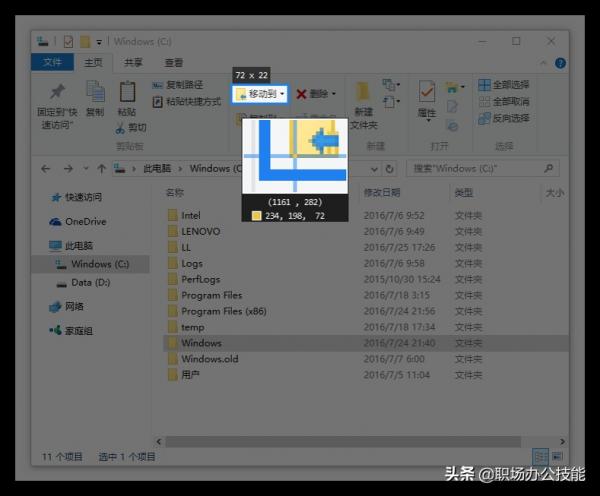The width and height of the screenshot is (600, 496).
Task: Click Copy path (复制路径) in ribbon
Action: tap(178, 85)
